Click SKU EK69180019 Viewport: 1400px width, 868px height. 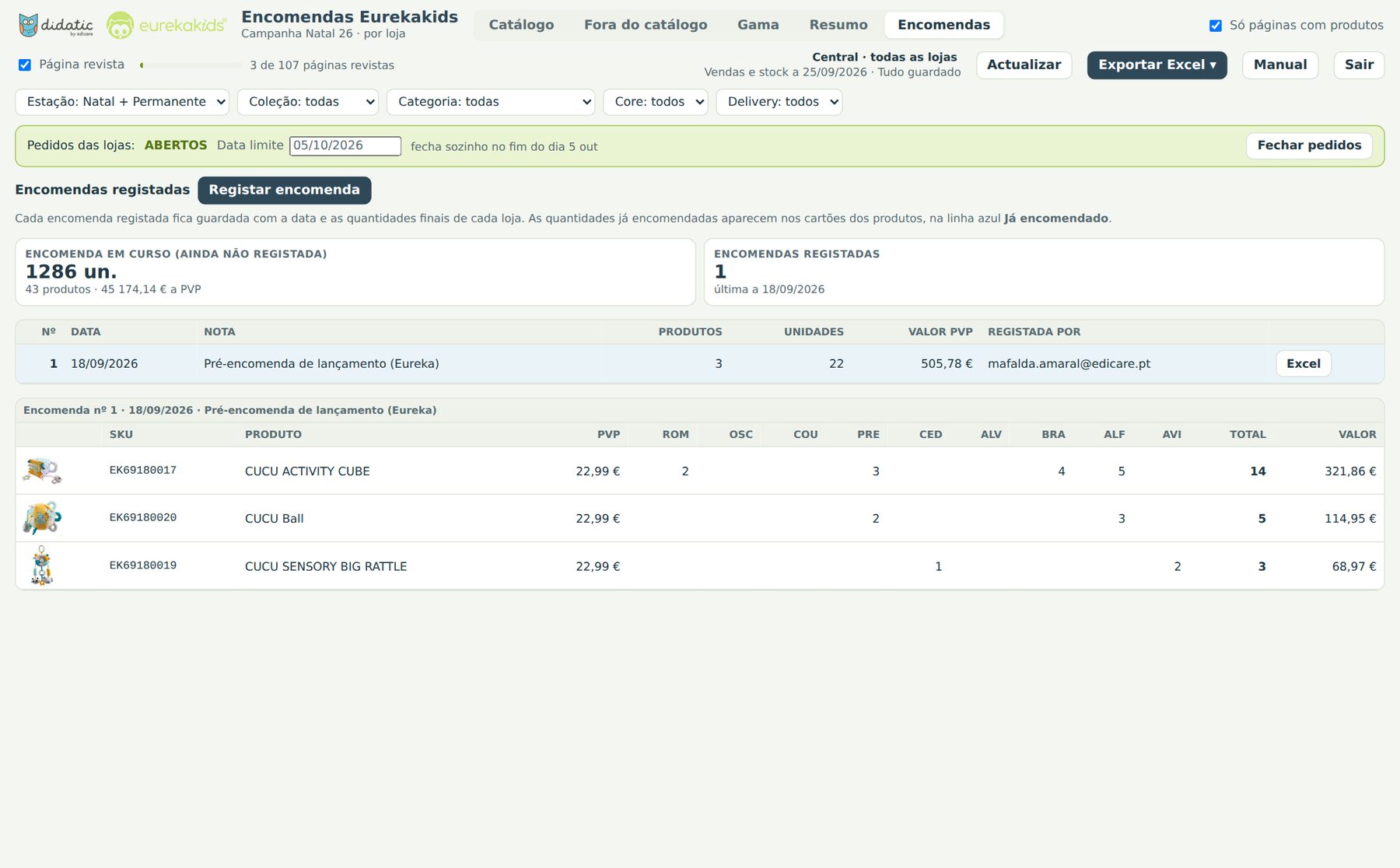143,565
